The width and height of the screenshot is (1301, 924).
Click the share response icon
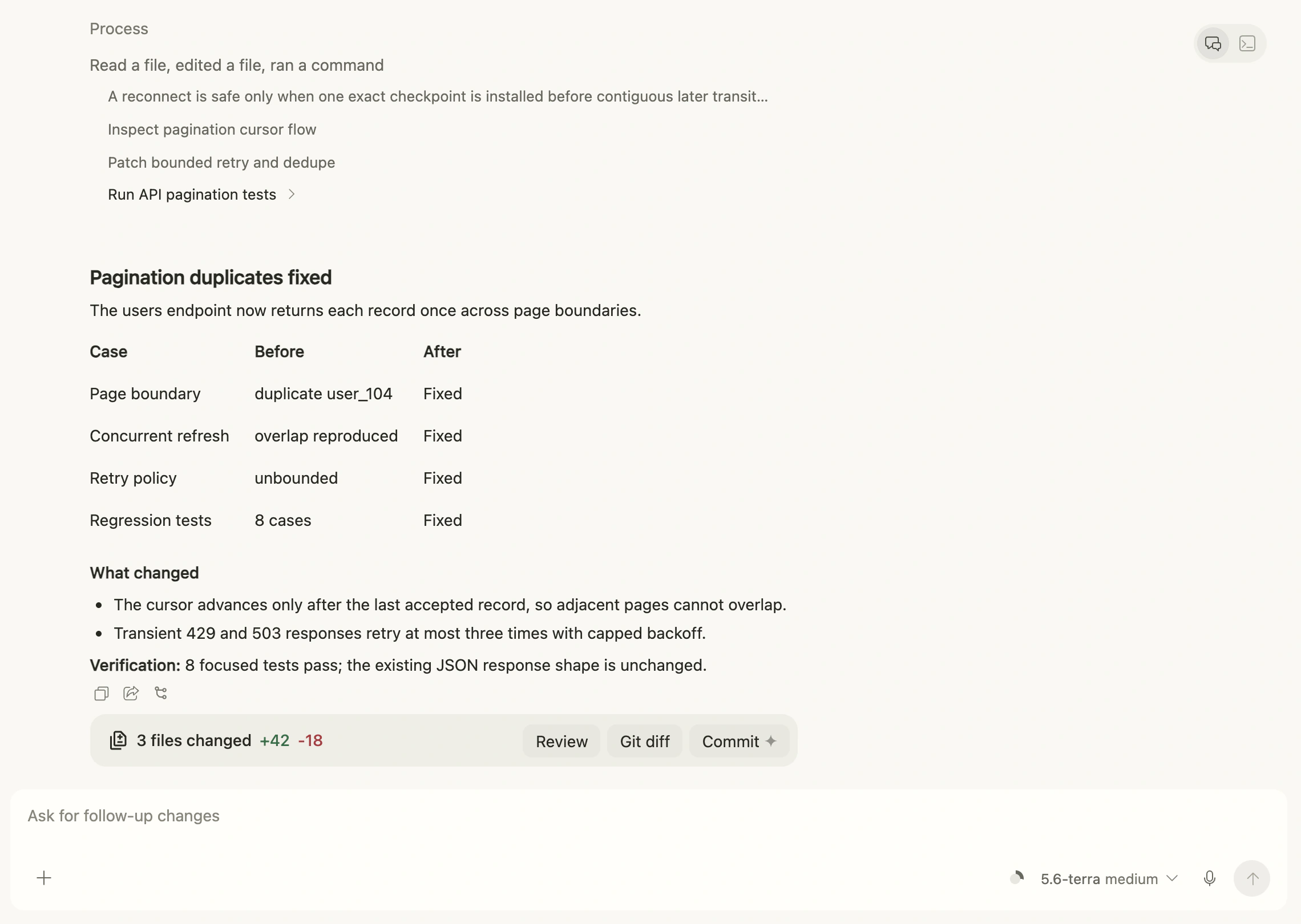pos(131,693)
